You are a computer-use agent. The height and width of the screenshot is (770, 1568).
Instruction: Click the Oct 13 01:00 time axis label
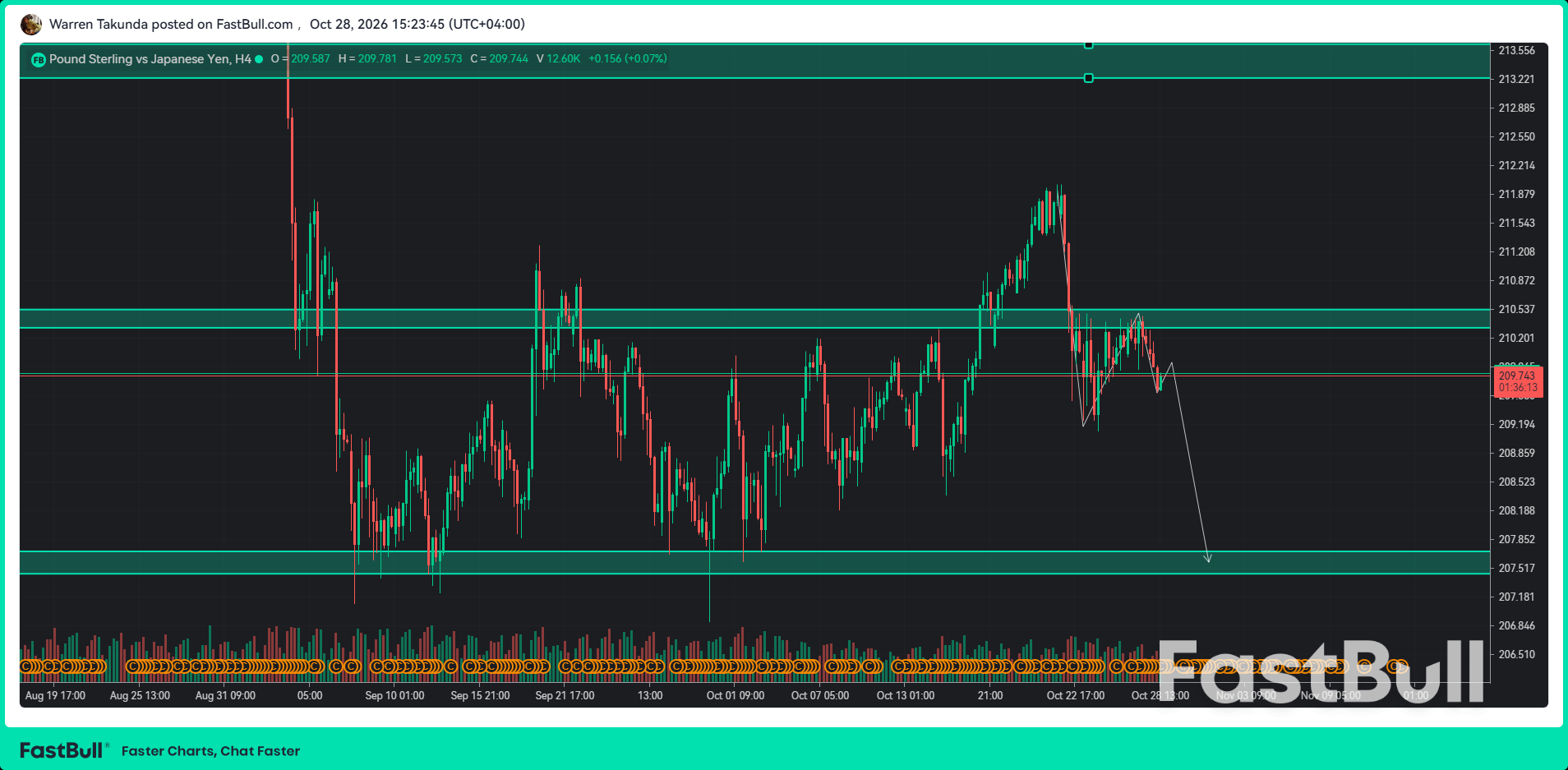(x=906, y=695)
